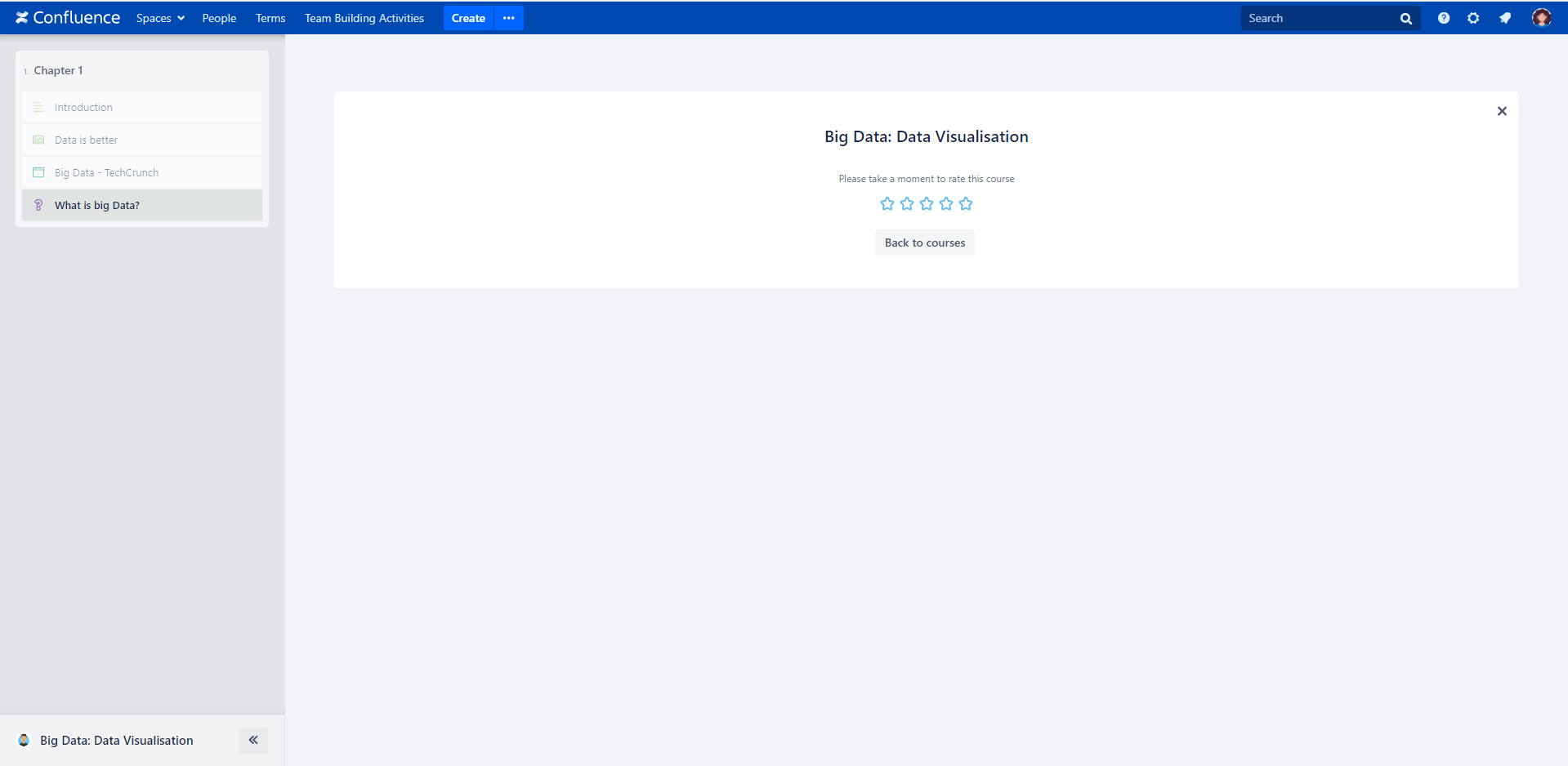Close the course rating panel
Screen dimensions: 1568x766
tap(1502, 111)
